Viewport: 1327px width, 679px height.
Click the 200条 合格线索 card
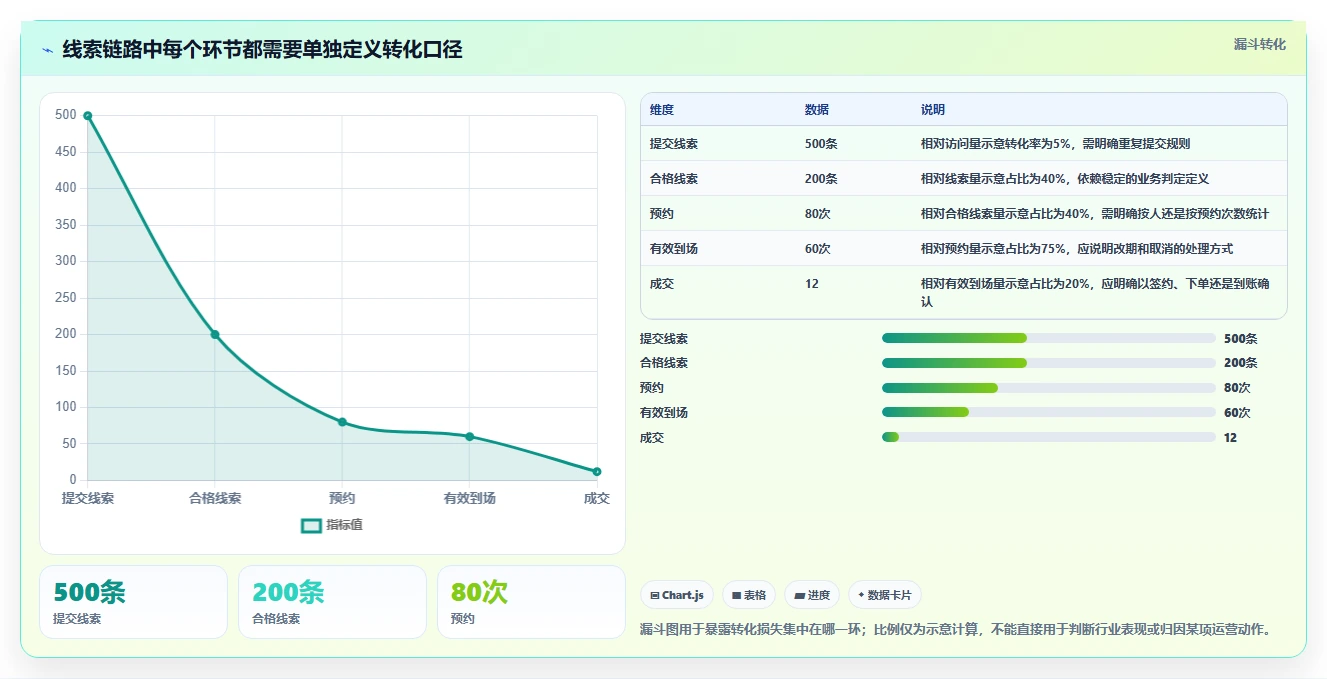coord(333,602)
